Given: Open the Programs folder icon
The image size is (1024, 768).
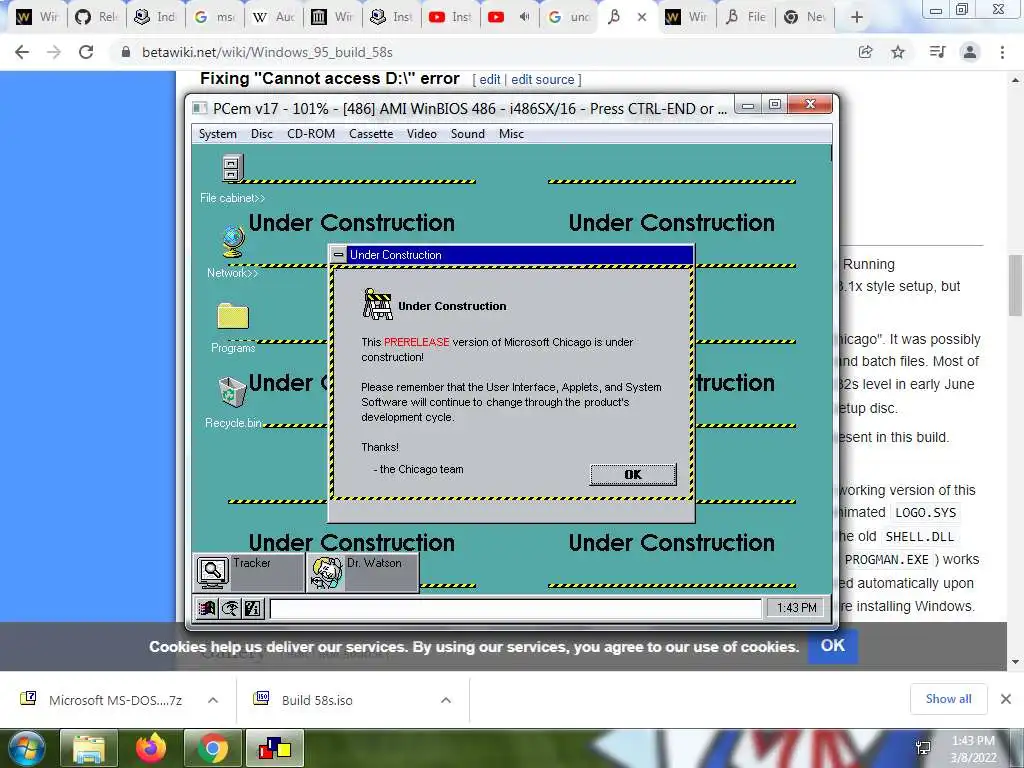Looking at the screenshot, I should 233,316.
